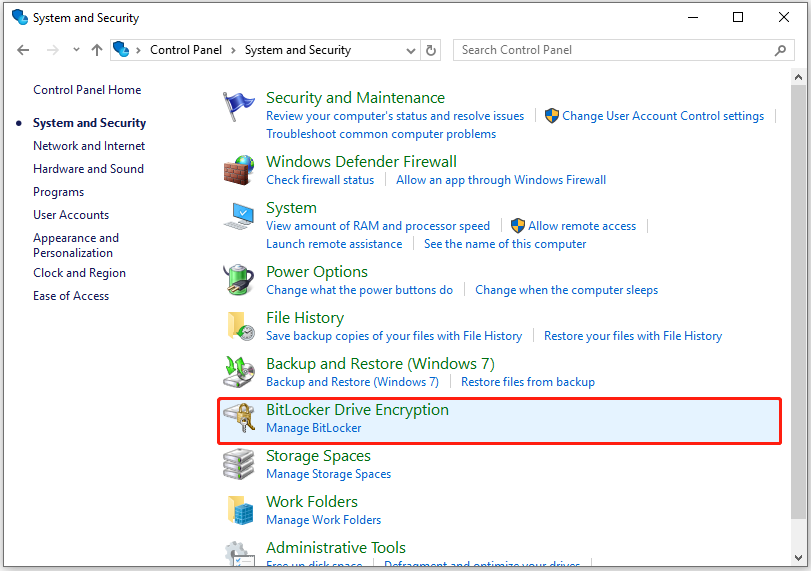The image size is (811, 571).
Task: Click the Power Options battery icon
Action: click(239, 280)
